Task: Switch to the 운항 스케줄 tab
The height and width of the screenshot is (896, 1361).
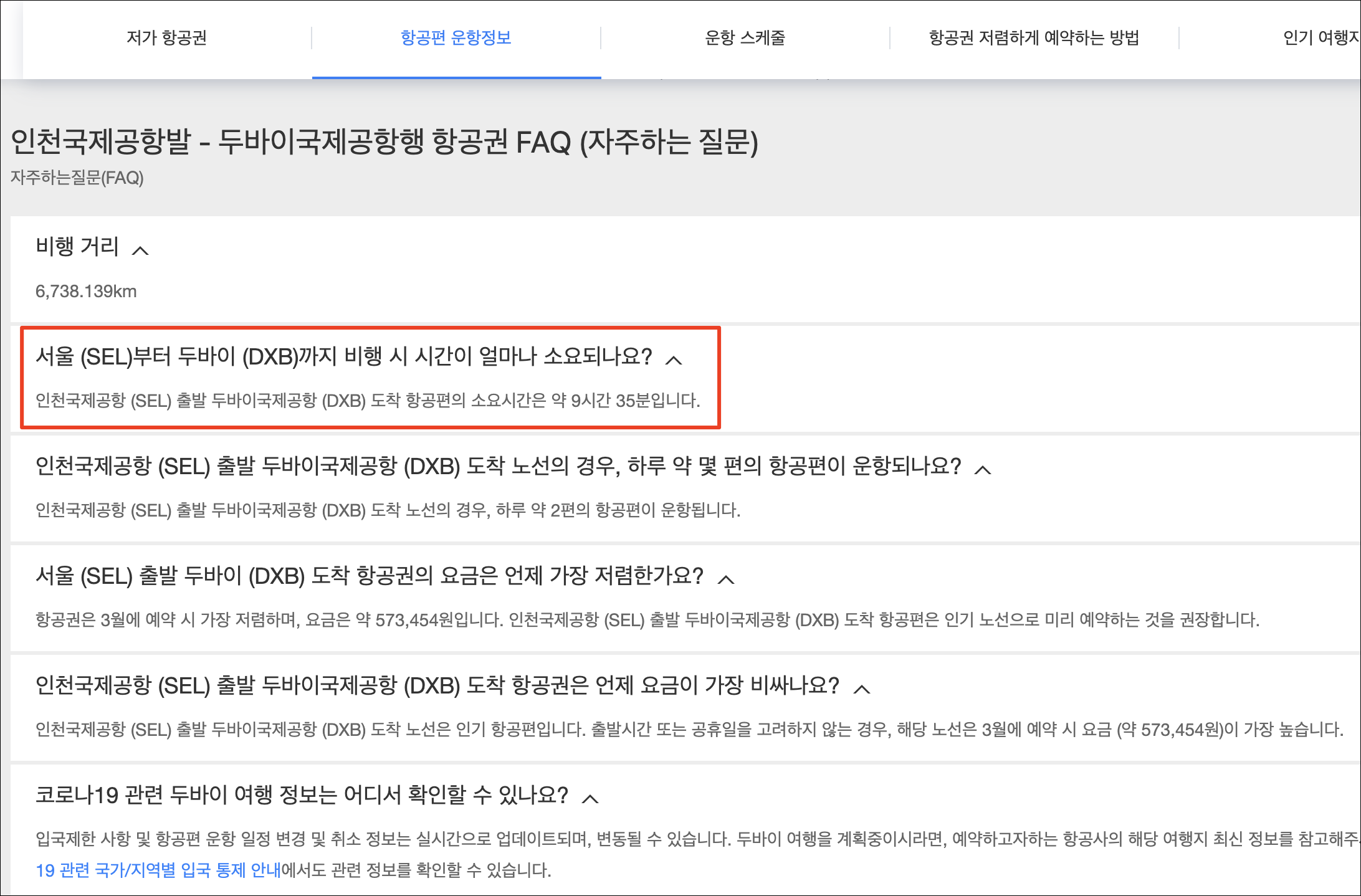Action: 745,38
